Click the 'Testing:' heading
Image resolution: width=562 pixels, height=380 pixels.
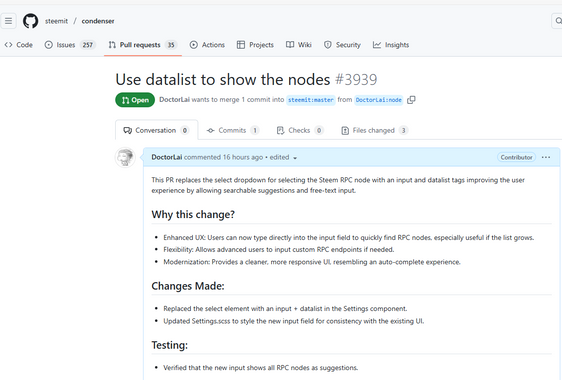170,345
